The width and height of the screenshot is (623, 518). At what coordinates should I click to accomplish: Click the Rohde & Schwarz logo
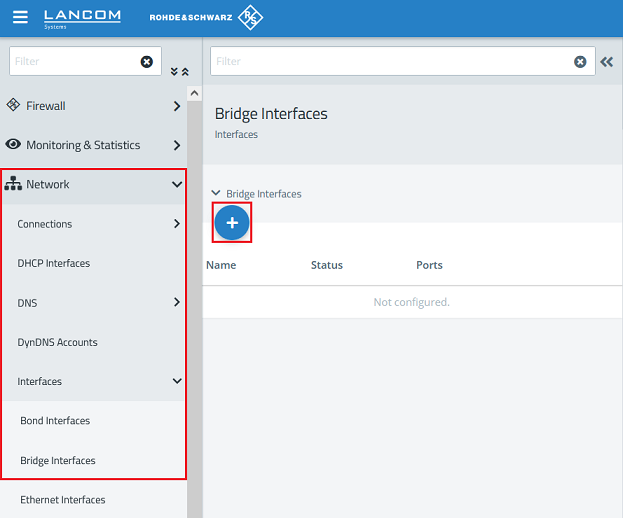pos(206,18)
